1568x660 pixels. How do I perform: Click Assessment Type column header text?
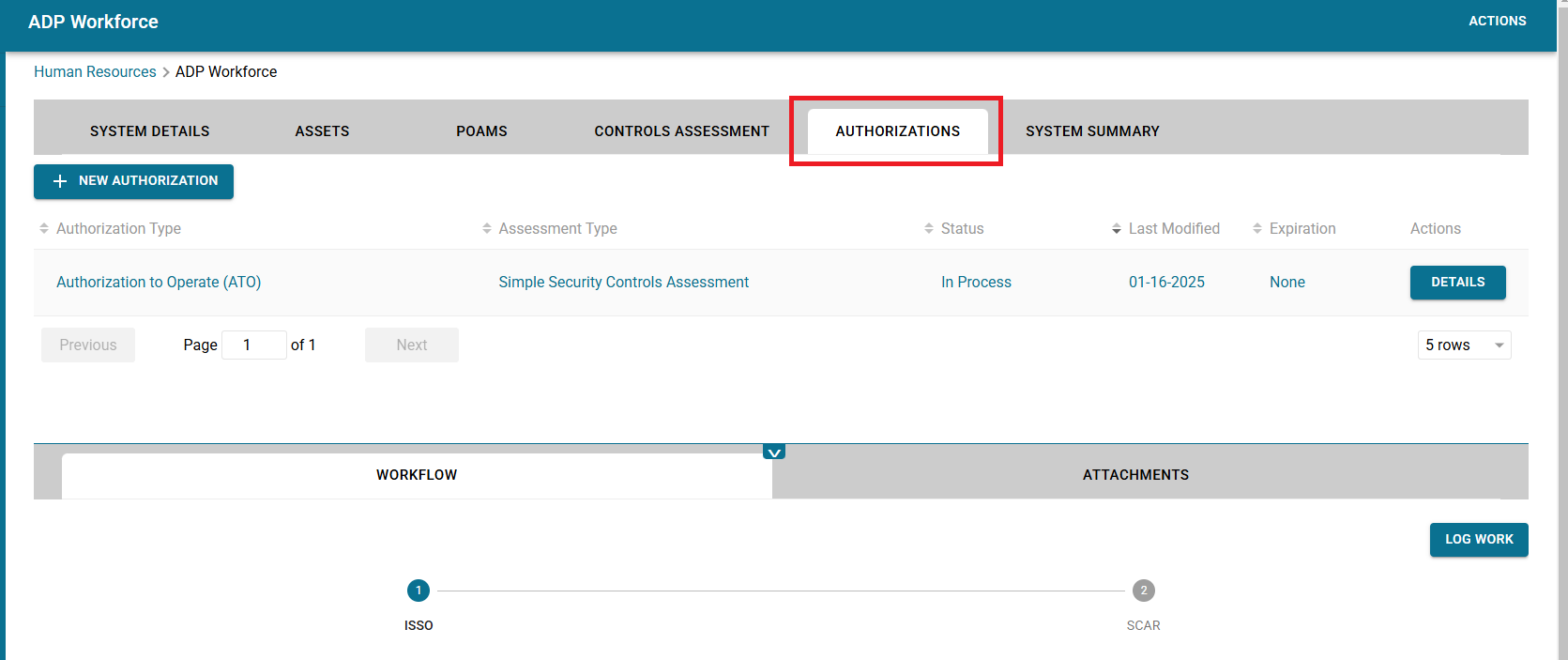(x=557, y=228)
